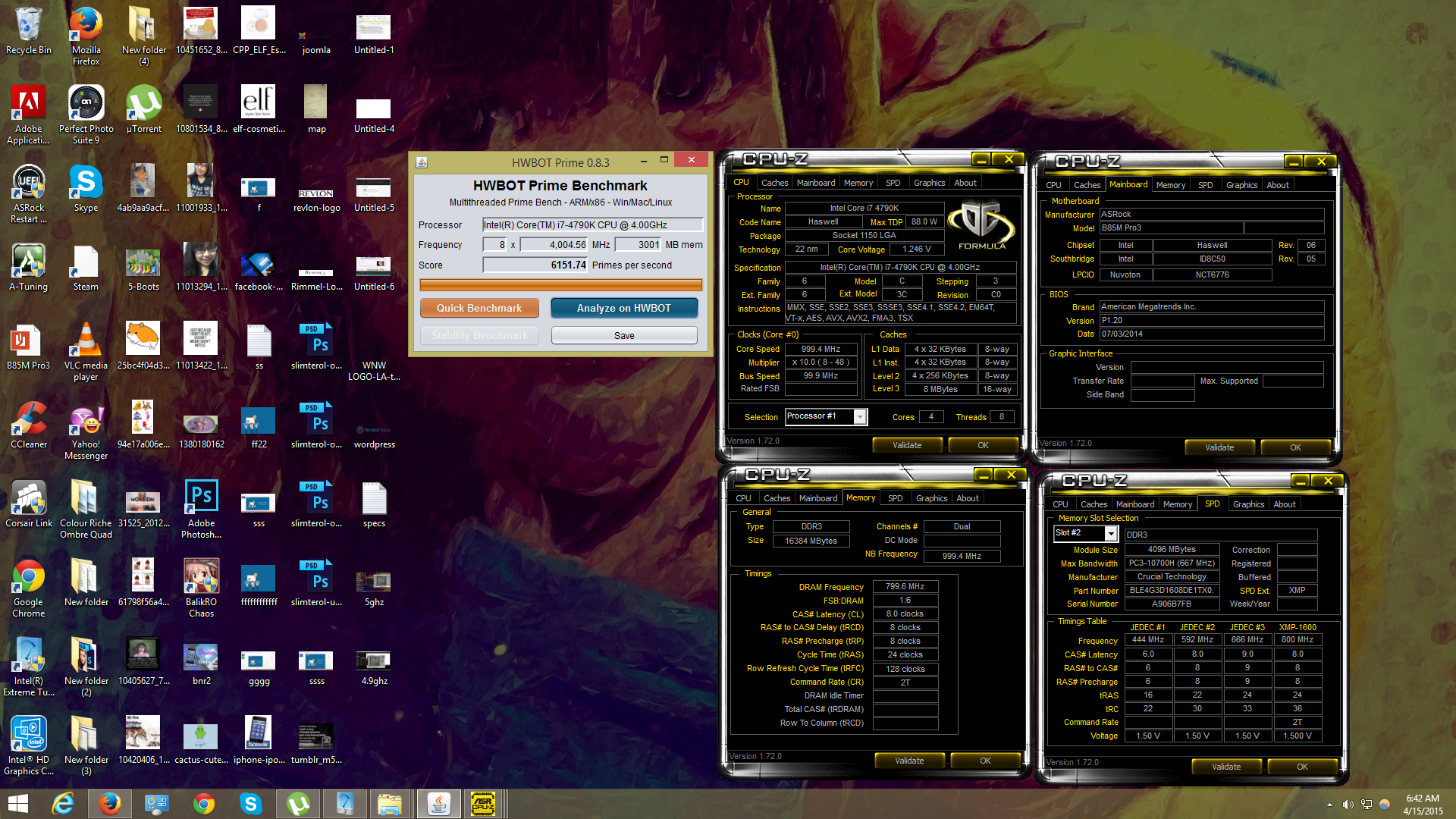Click the Score field showing 6151.74
This screenshot has width=1456, height=819.
point(535,265)
